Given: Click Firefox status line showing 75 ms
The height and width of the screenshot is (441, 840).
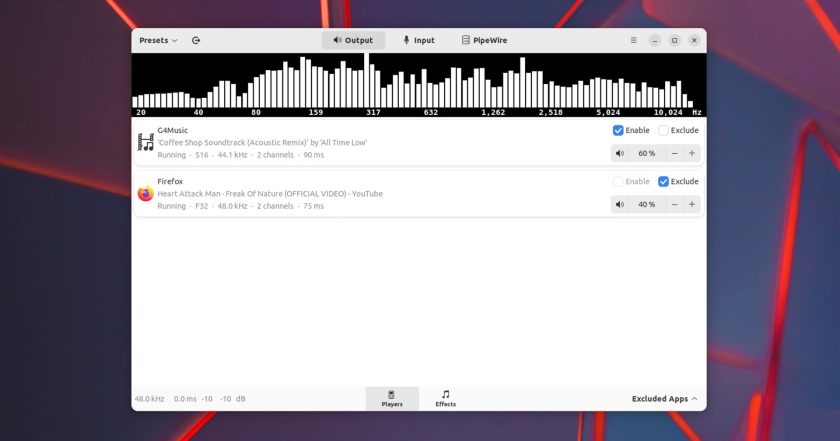Looking at the screenshot, I should pos(241,206).
